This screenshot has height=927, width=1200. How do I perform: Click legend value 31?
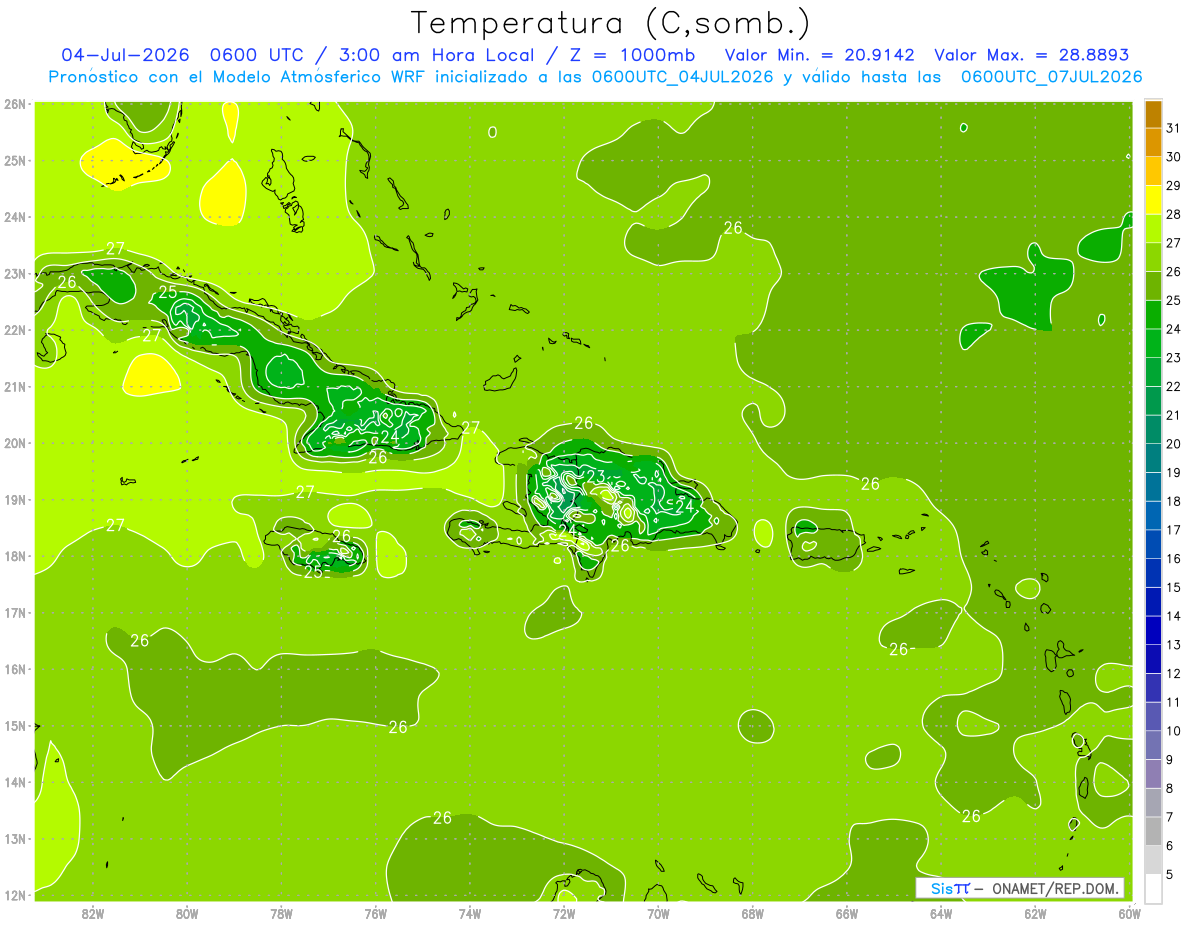pyautogui.click(x=1174, y=128)
